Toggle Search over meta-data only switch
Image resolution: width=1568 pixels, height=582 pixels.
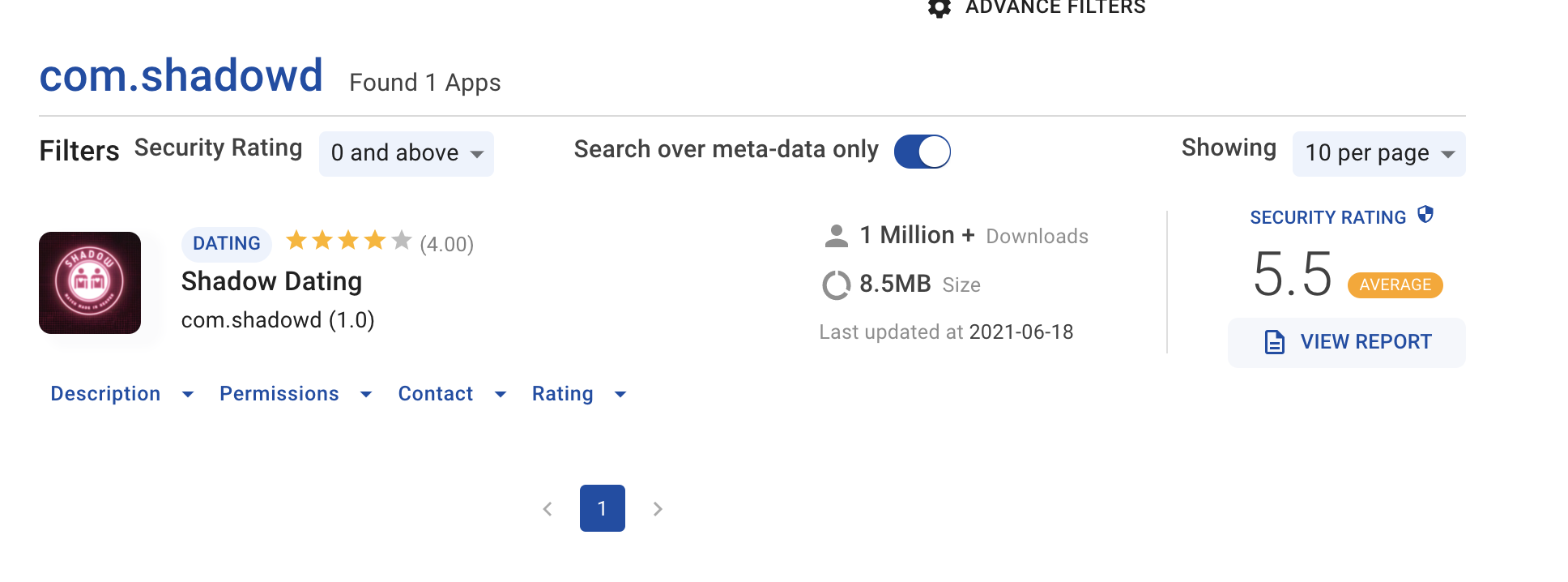click(922, 152)
